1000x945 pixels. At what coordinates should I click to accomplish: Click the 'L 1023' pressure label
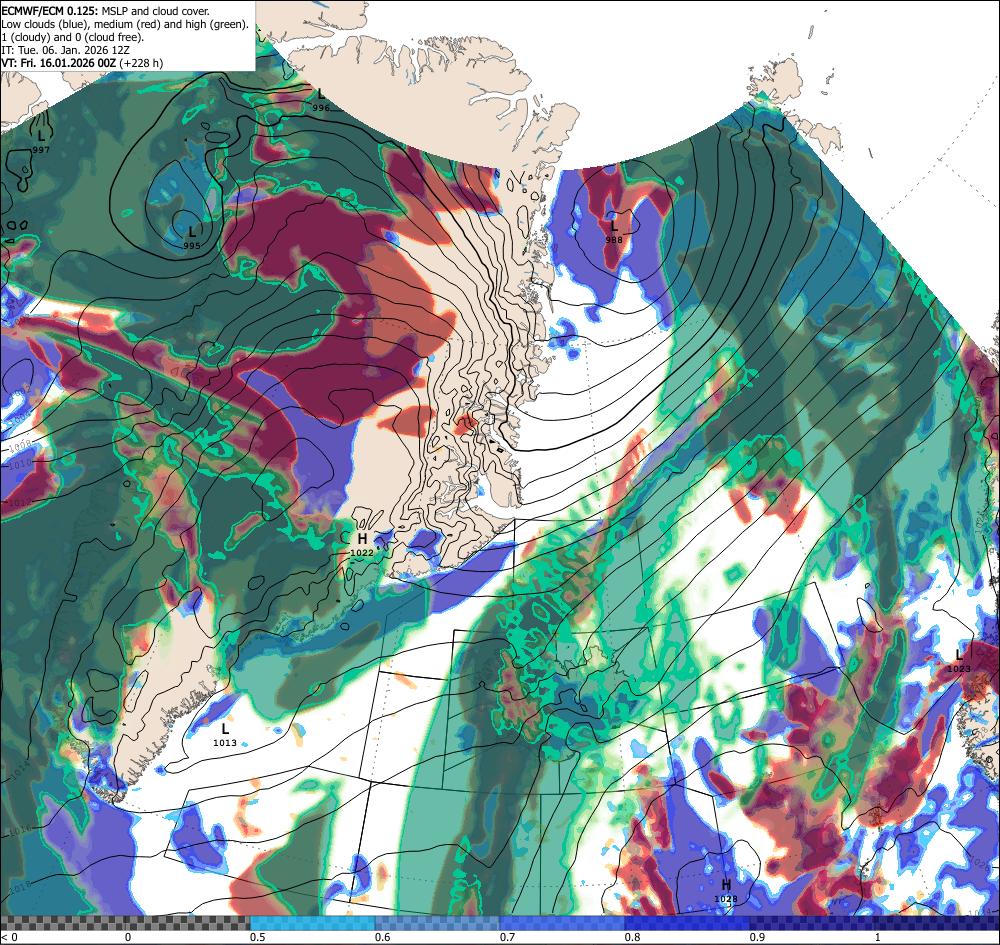coord(959,661)
